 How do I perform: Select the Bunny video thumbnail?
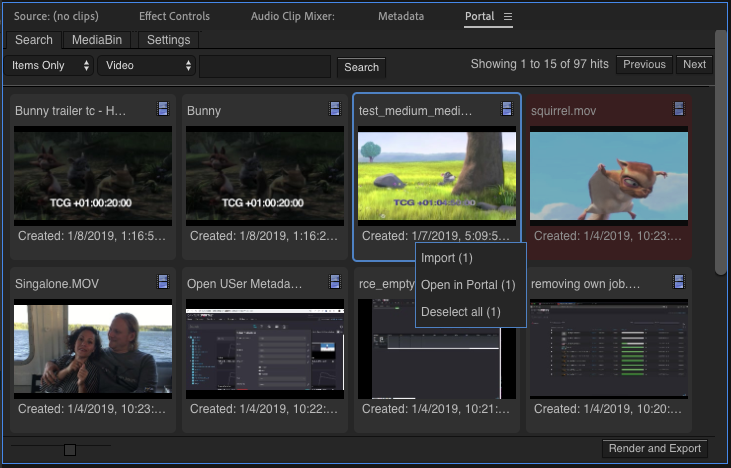265,176
